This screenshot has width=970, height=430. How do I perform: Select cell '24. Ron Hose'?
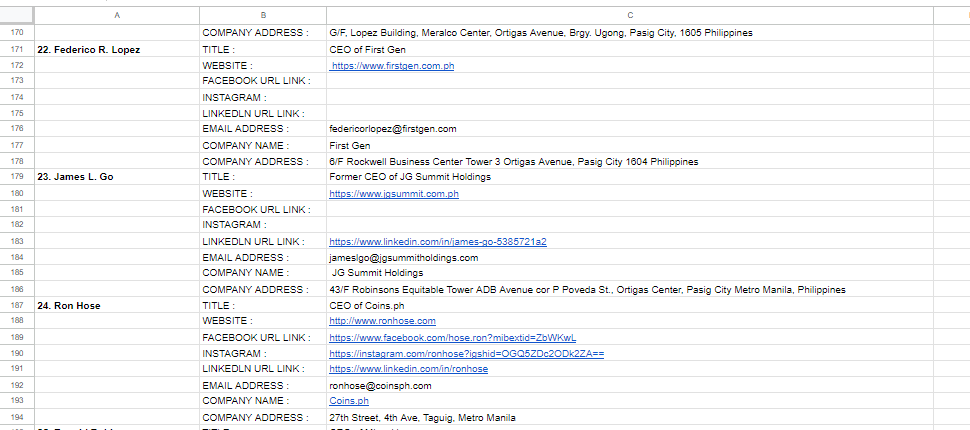117,305
